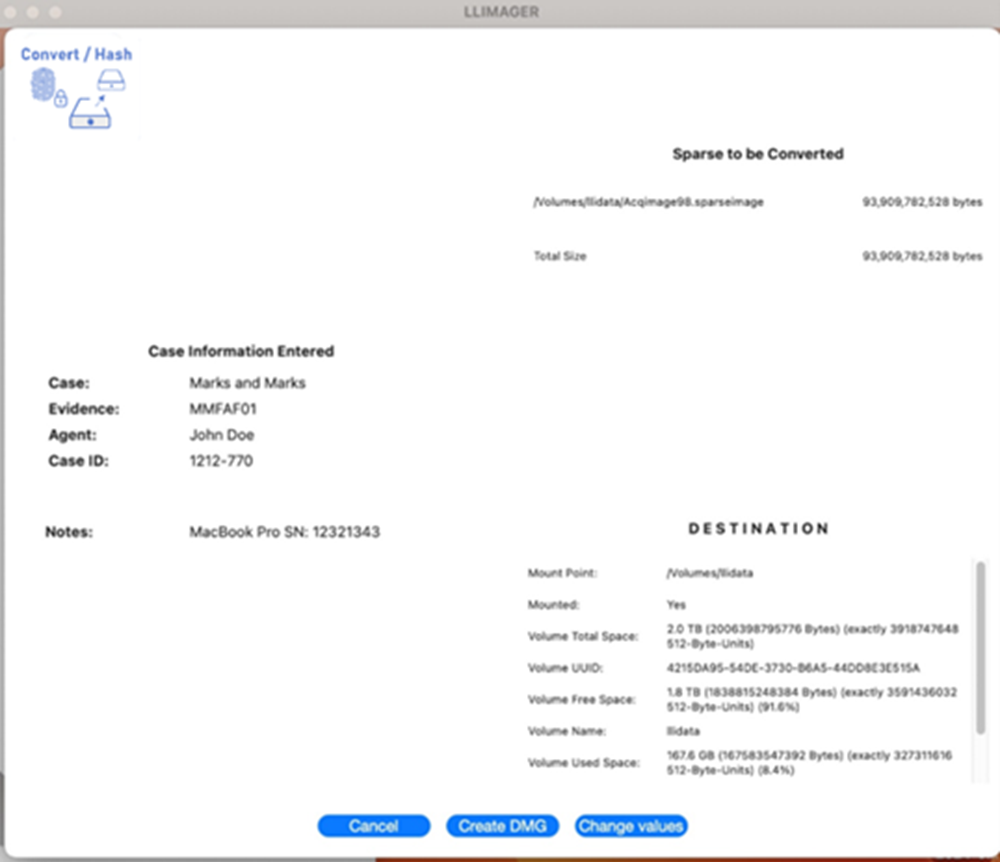Click the fingerprint hash icon

pos(43,83)
